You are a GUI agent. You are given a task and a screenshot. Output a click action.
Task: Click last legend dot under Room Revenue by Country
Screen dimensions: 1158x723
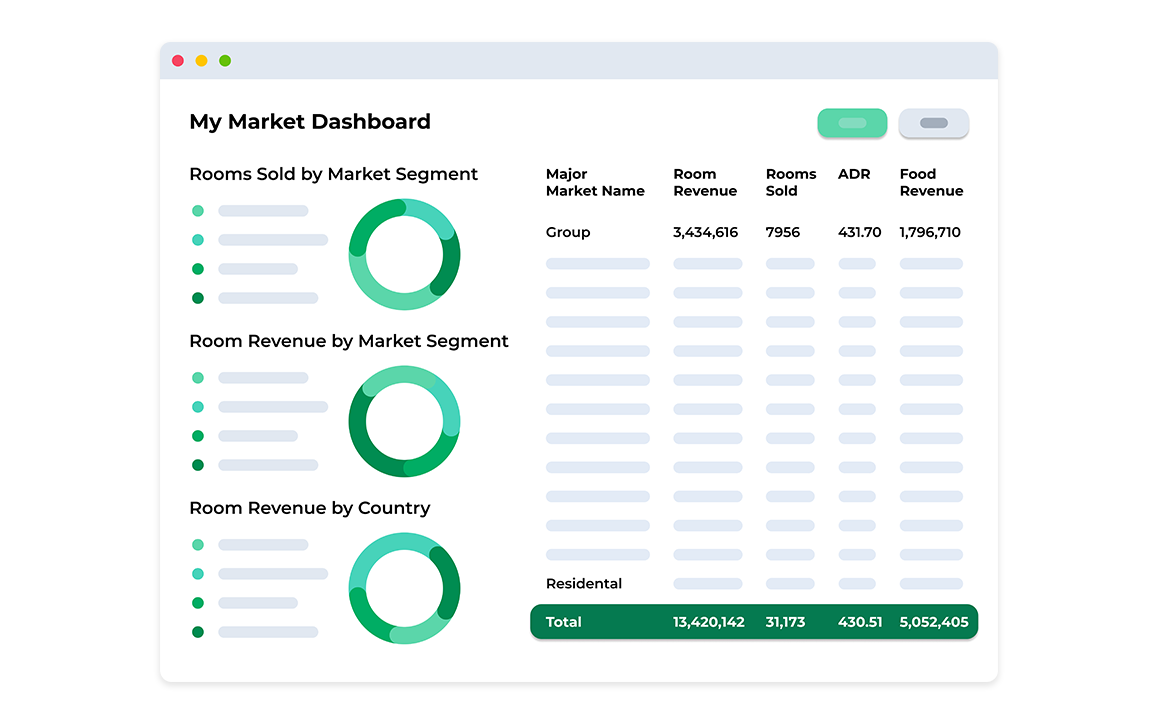click(198, 632)
